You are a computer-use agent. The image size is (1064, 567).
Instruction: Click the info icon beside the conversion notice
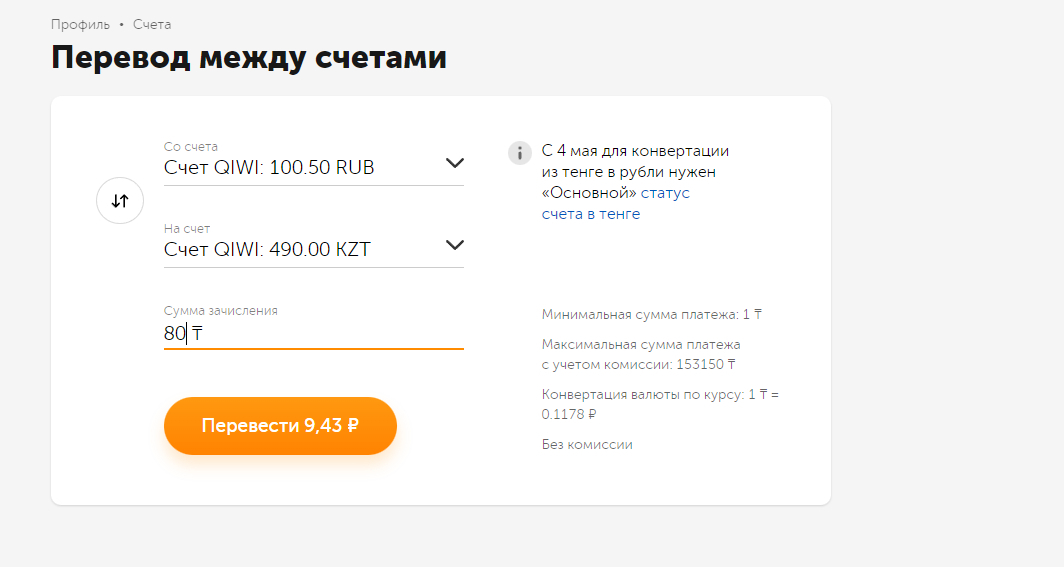point(520,153)
